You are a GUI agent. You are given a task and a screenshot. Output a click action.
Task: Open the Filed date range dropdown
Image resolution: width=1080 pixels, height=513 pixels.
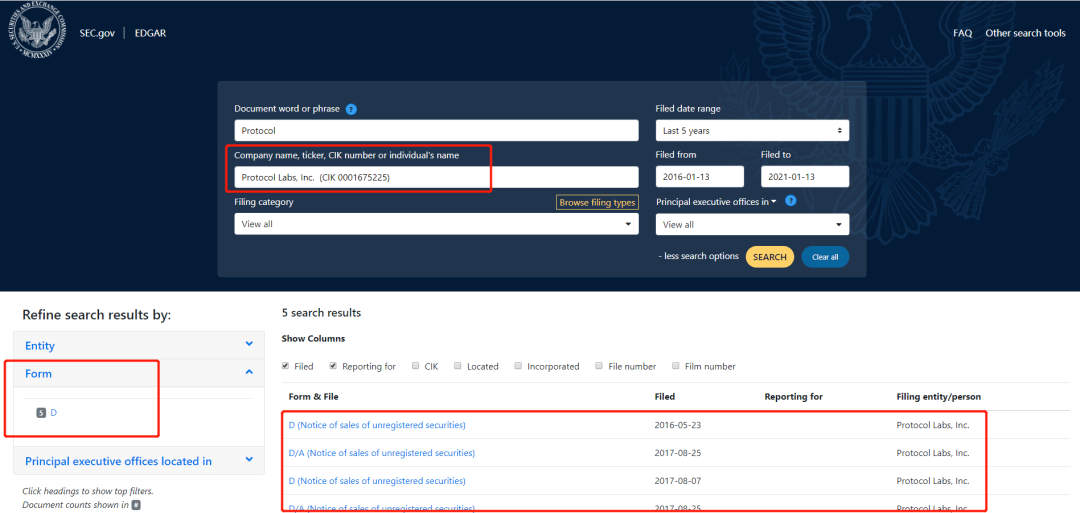pyautogui.click(x=752, y=130)
